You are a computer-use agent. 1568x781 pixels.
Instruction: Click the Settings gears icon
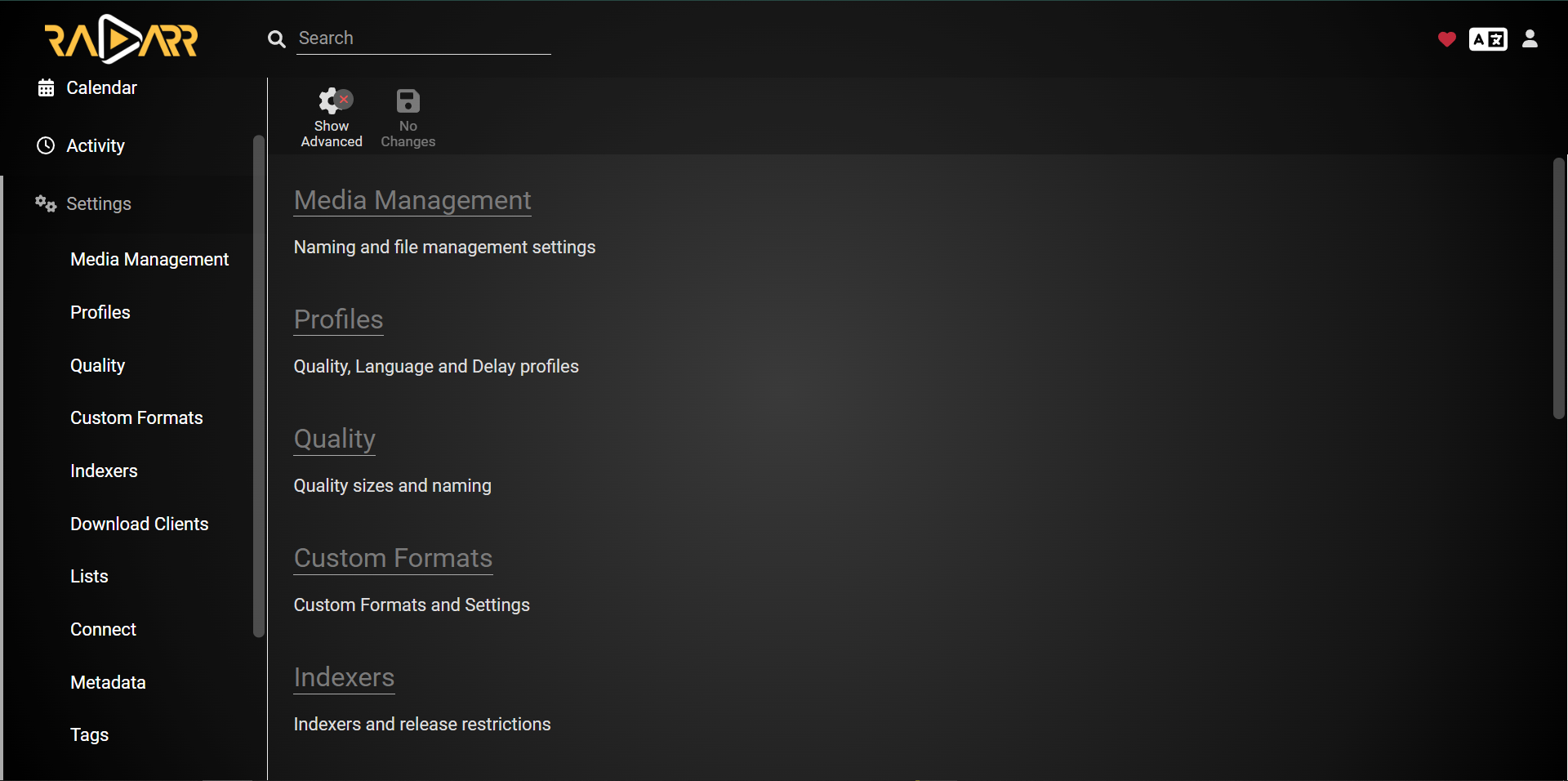(x=46, y=203)
